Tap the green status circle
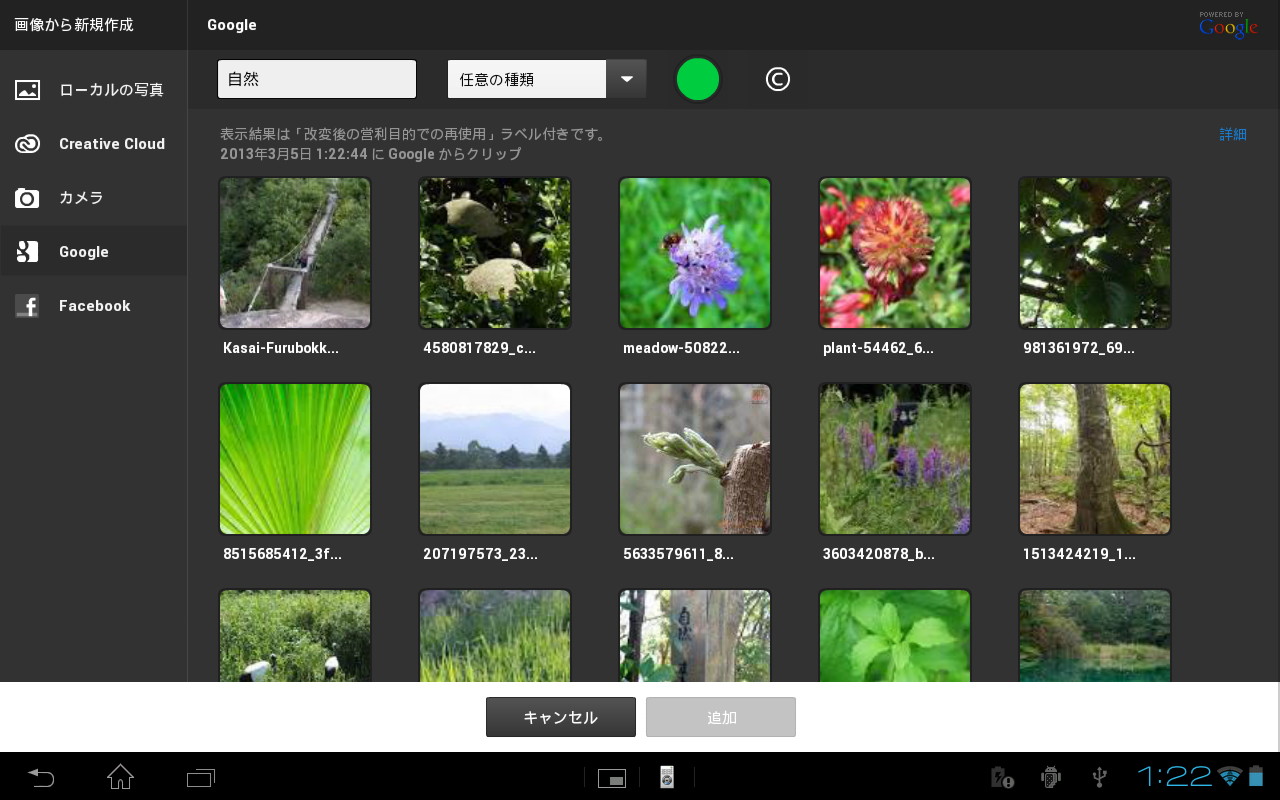The width and height of the screenshot is (1280, 800). tap(698, 79)
